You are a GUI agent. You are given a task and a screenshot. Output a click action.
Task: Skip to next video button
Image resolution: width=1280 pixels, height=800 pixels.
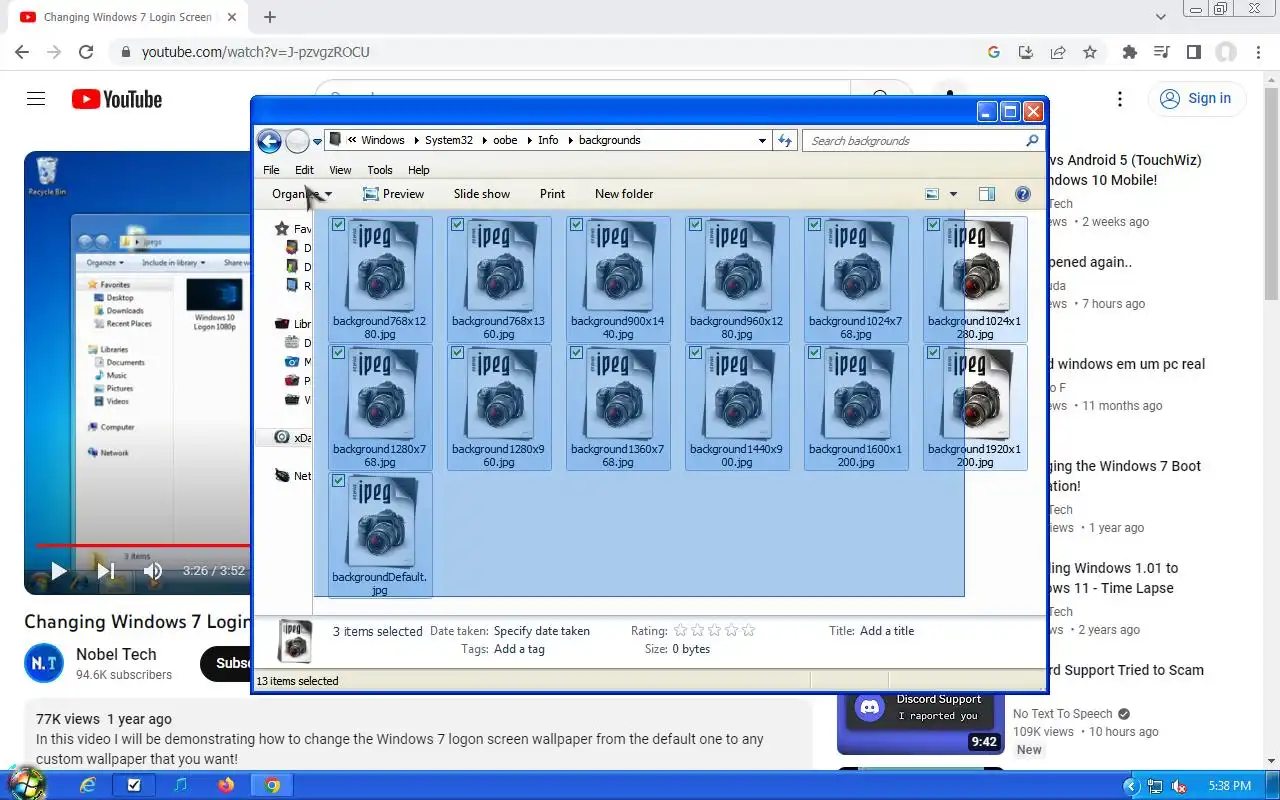coord(106,571)
